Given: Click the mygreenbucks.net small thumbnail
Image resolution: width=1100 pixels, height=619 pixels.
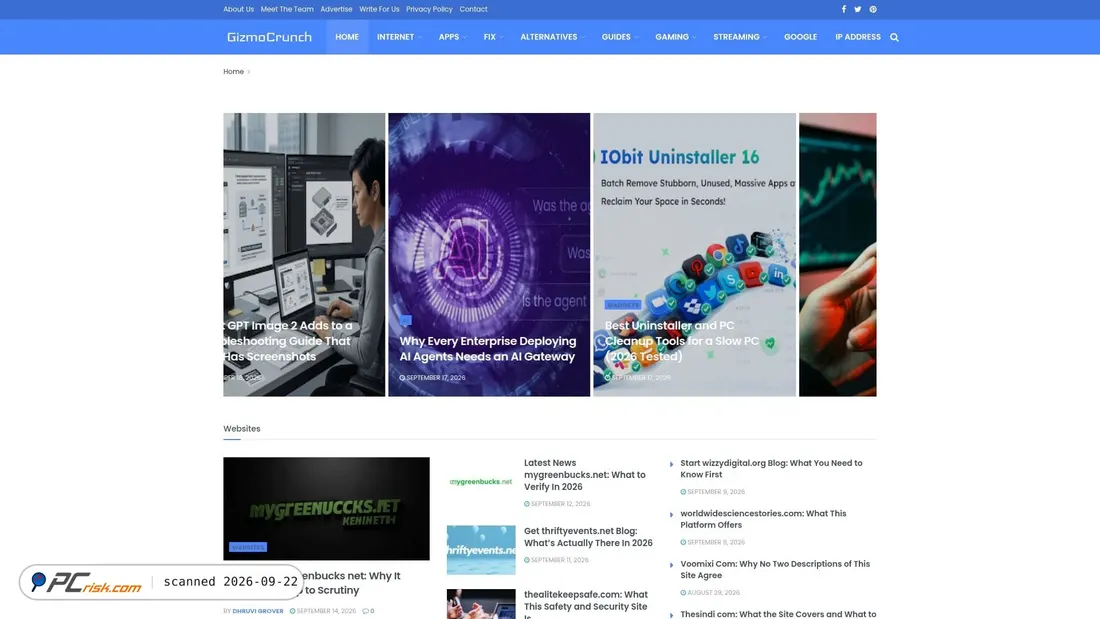Looking at the screenshot, I should pyautogui.click(x=481, y=481).
